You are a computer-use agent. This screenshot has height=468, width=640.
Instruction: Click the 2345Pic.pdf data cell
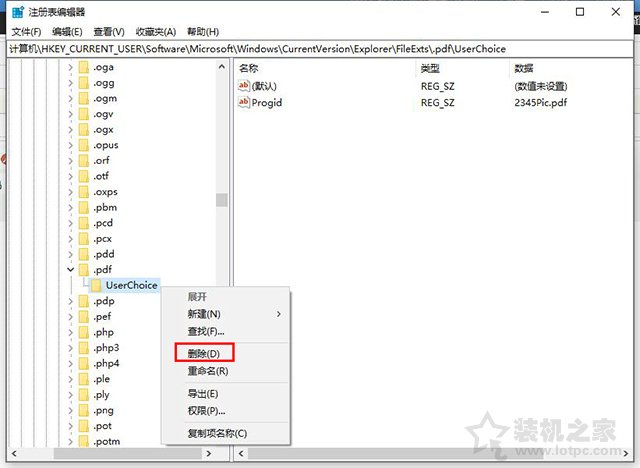(540, 102)
